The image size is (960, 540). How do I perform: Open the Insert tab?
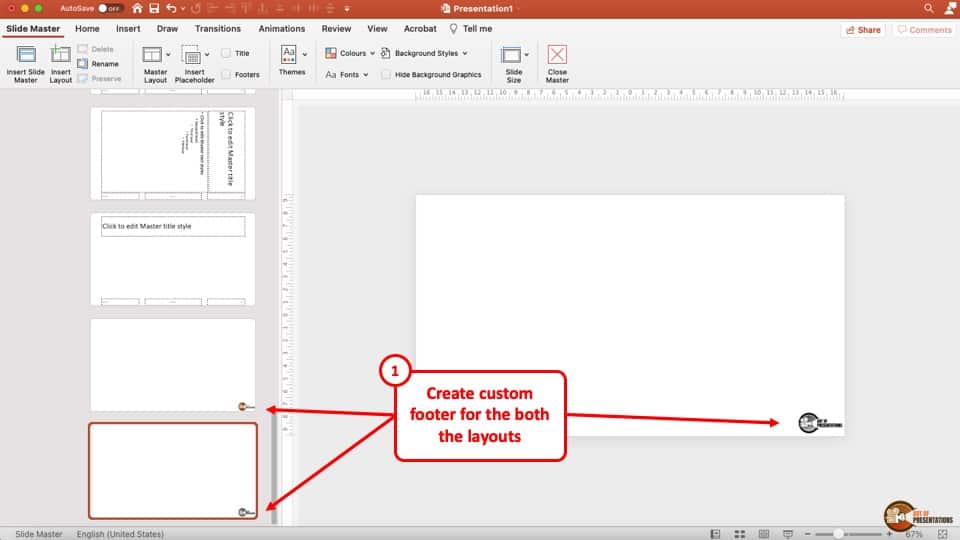(128, 29)
